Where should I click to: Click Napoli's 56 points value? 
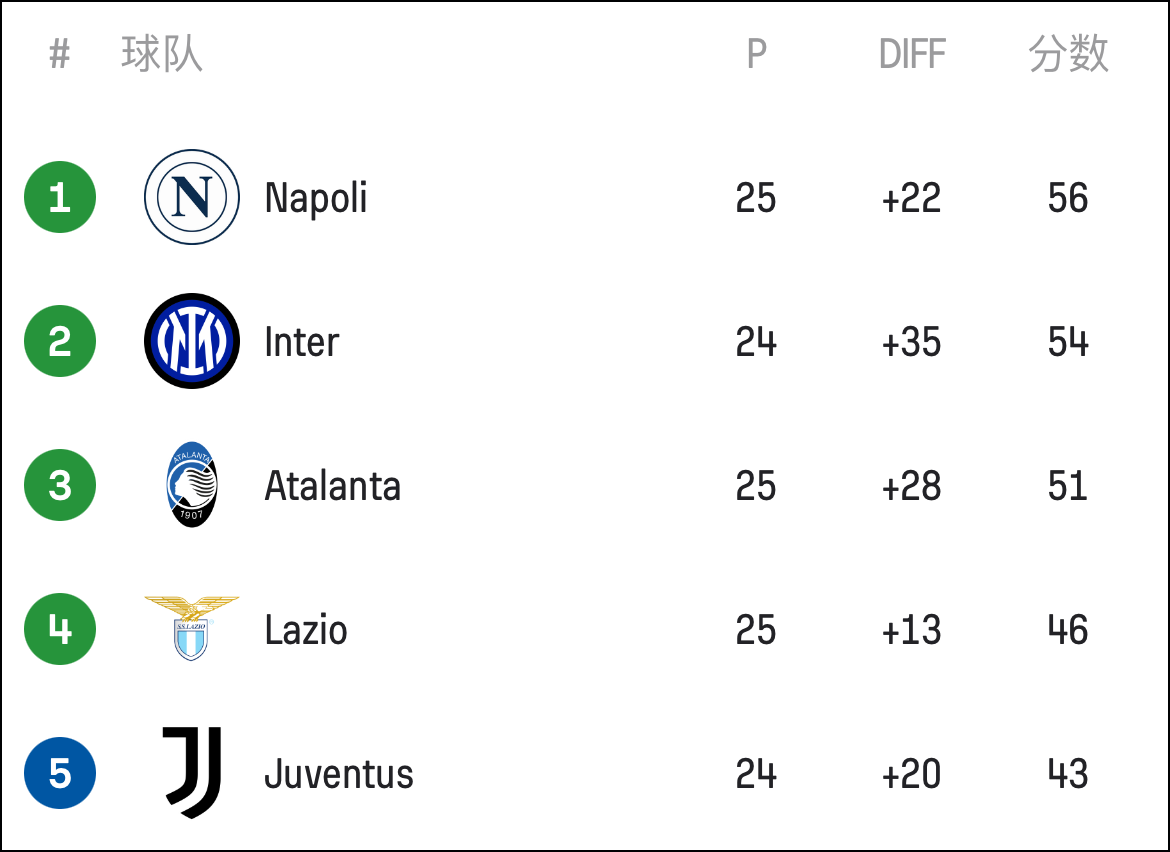click(1068, 198)
